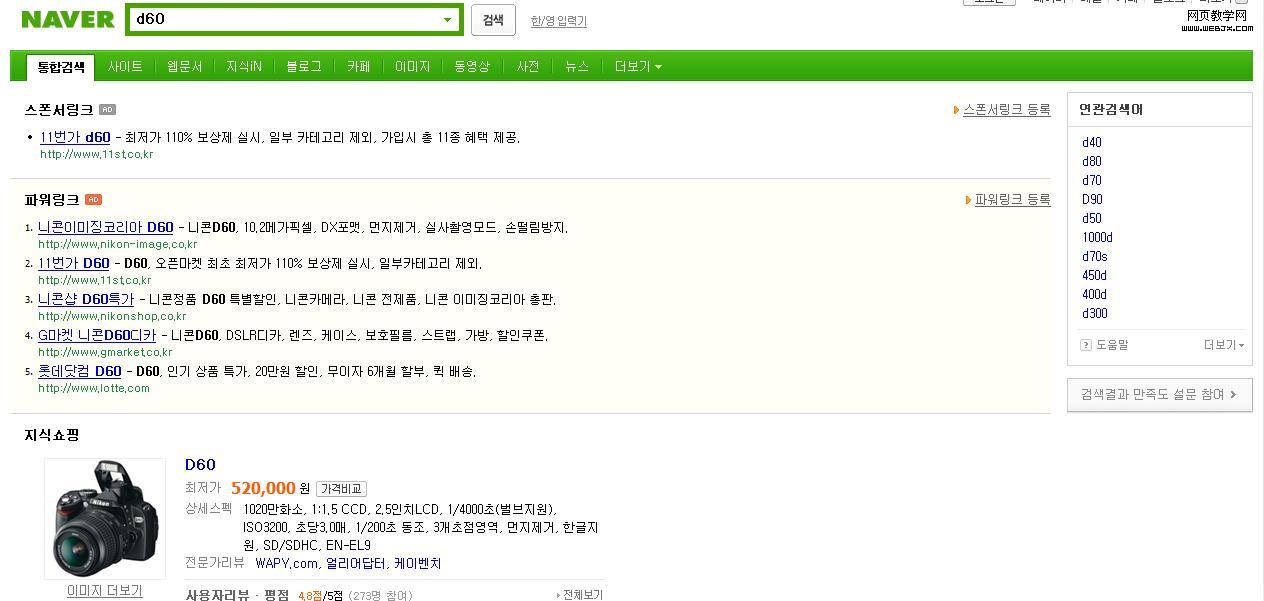The height and width of the screenshot is (601, 1264).
Task: Switch to the 블로그 tab
Action: click(304, 67)
